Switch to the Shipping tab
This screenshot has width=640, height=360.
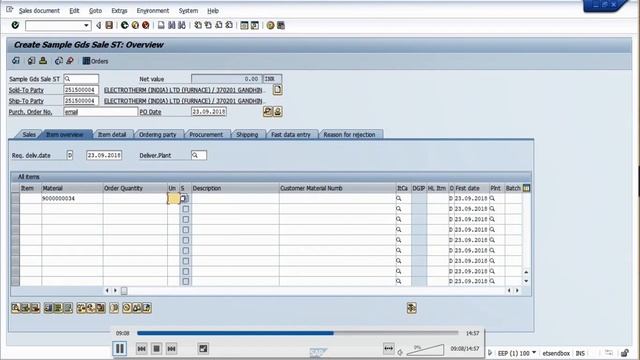click(247, 134)
